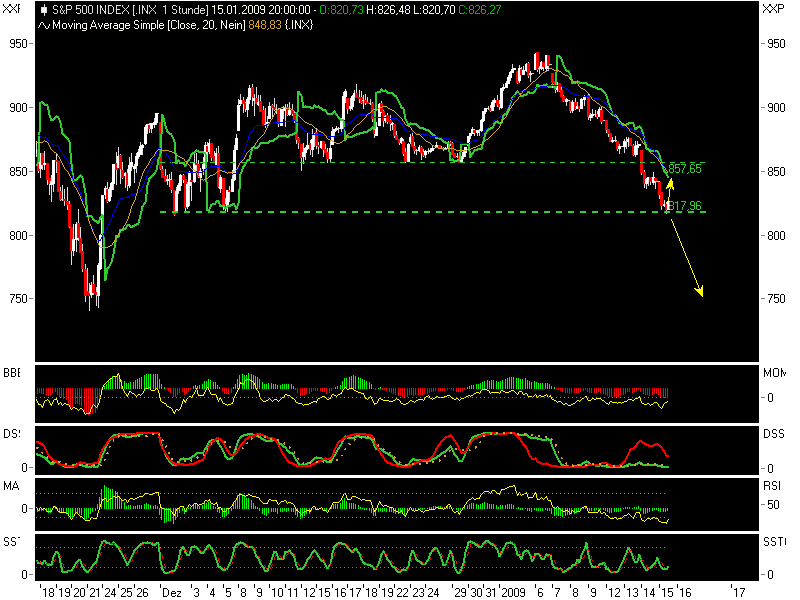Image resolution: width=800 pixels, height=600 pixels.
Task: Click the BBI indicator panel label
Action: pyautogui.click(x=10, y=372)
